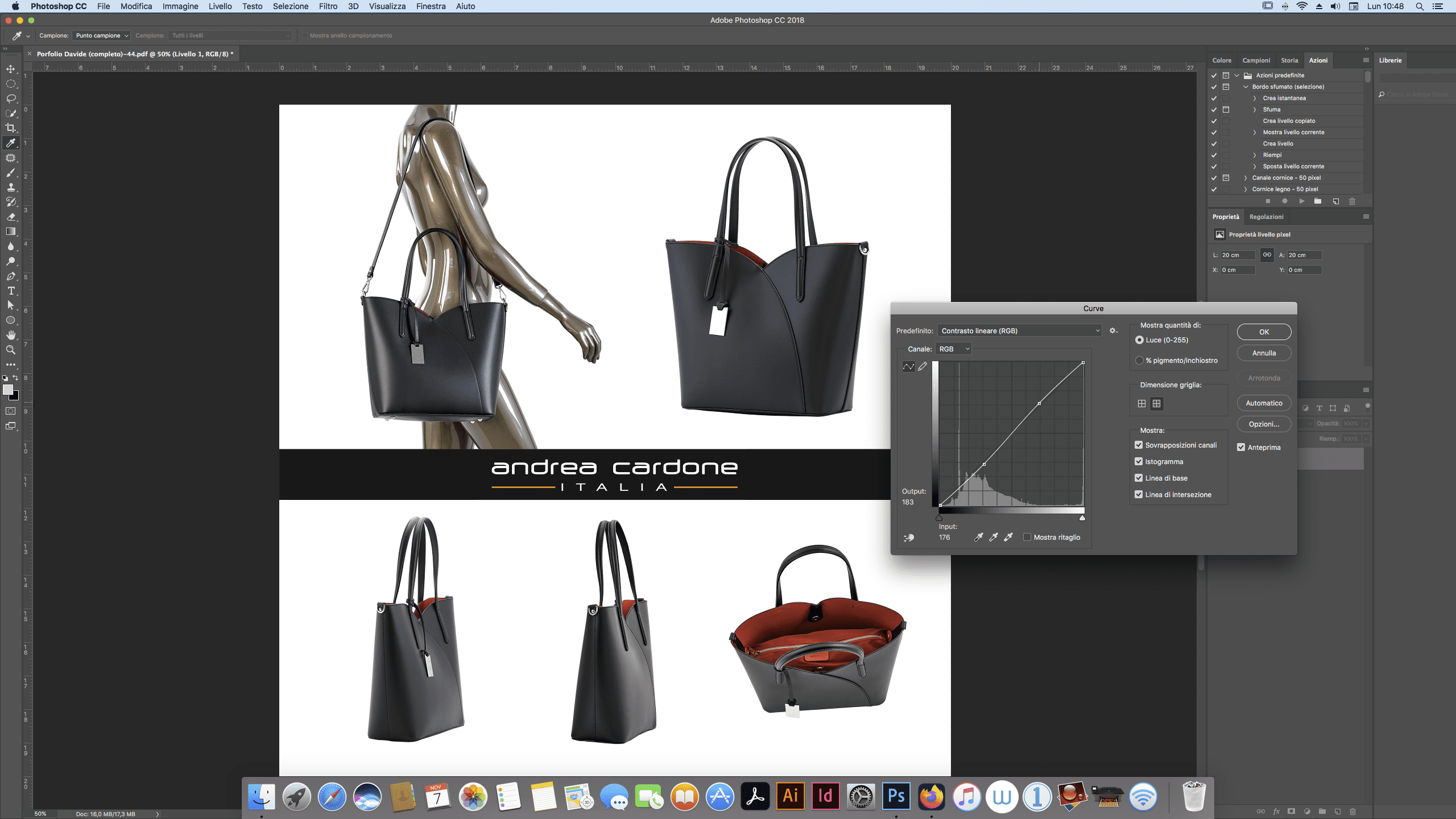Click the Automatico button
The height and width of the screenshot is (819, 1456).
(1264, 403)
